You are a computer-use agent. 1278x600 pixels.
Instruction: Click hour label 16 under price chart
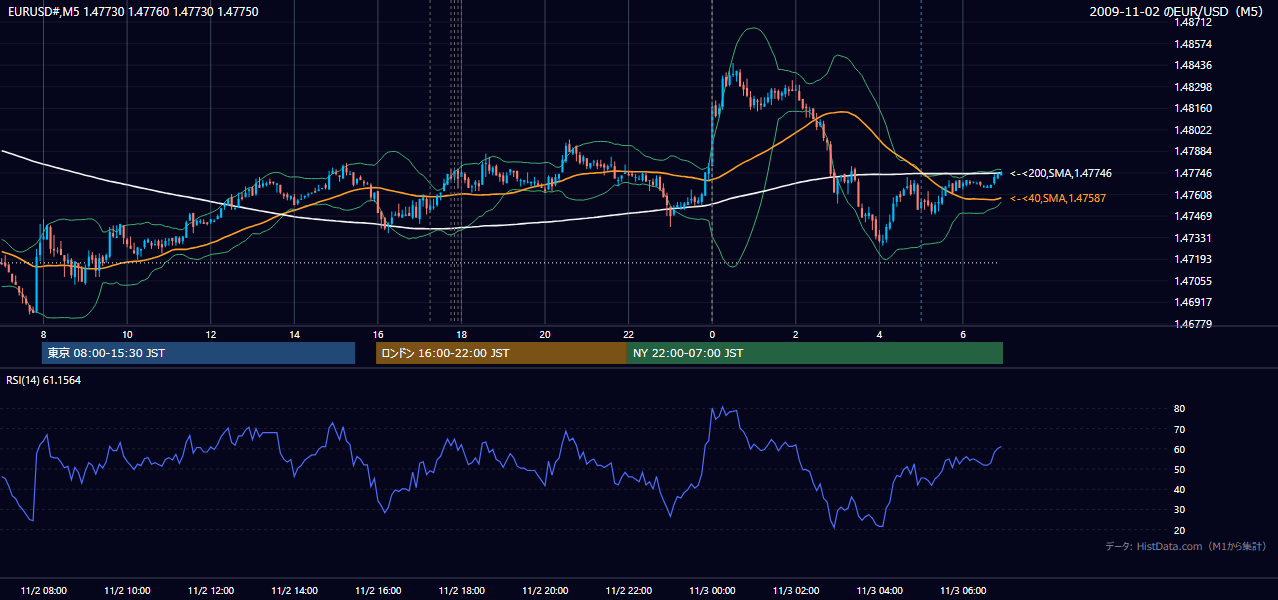click(378, 334)
